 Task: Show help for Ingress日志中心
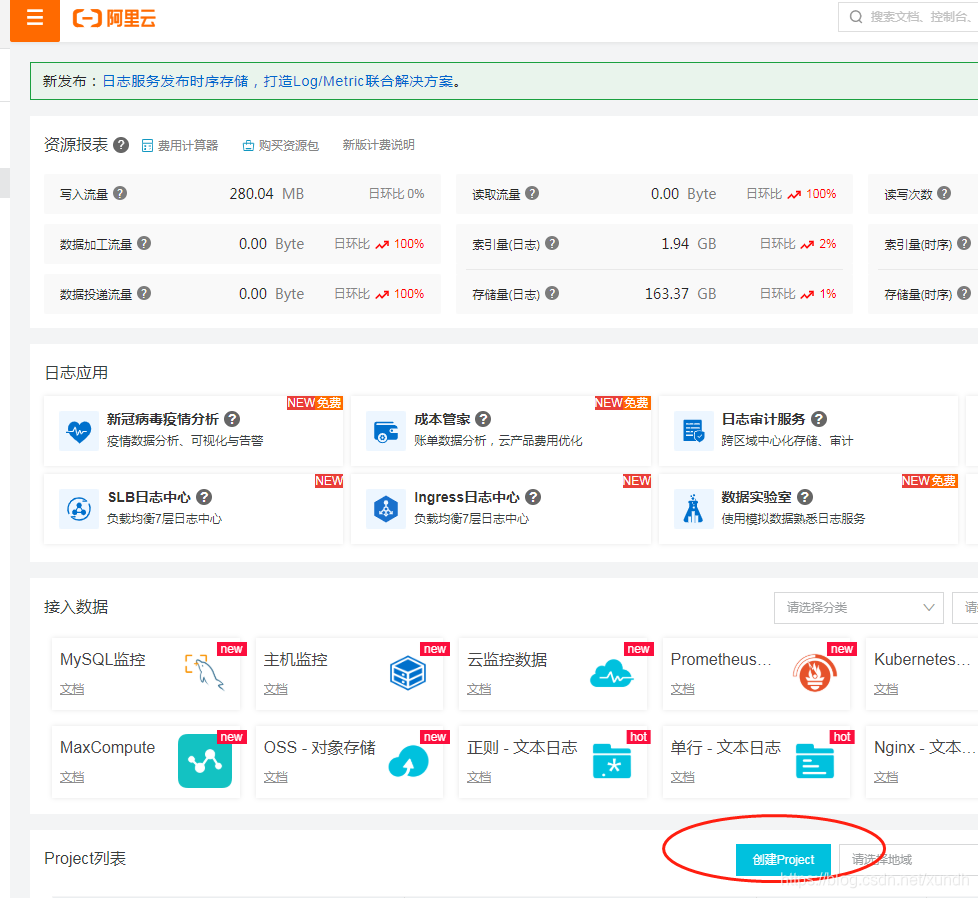533,497
